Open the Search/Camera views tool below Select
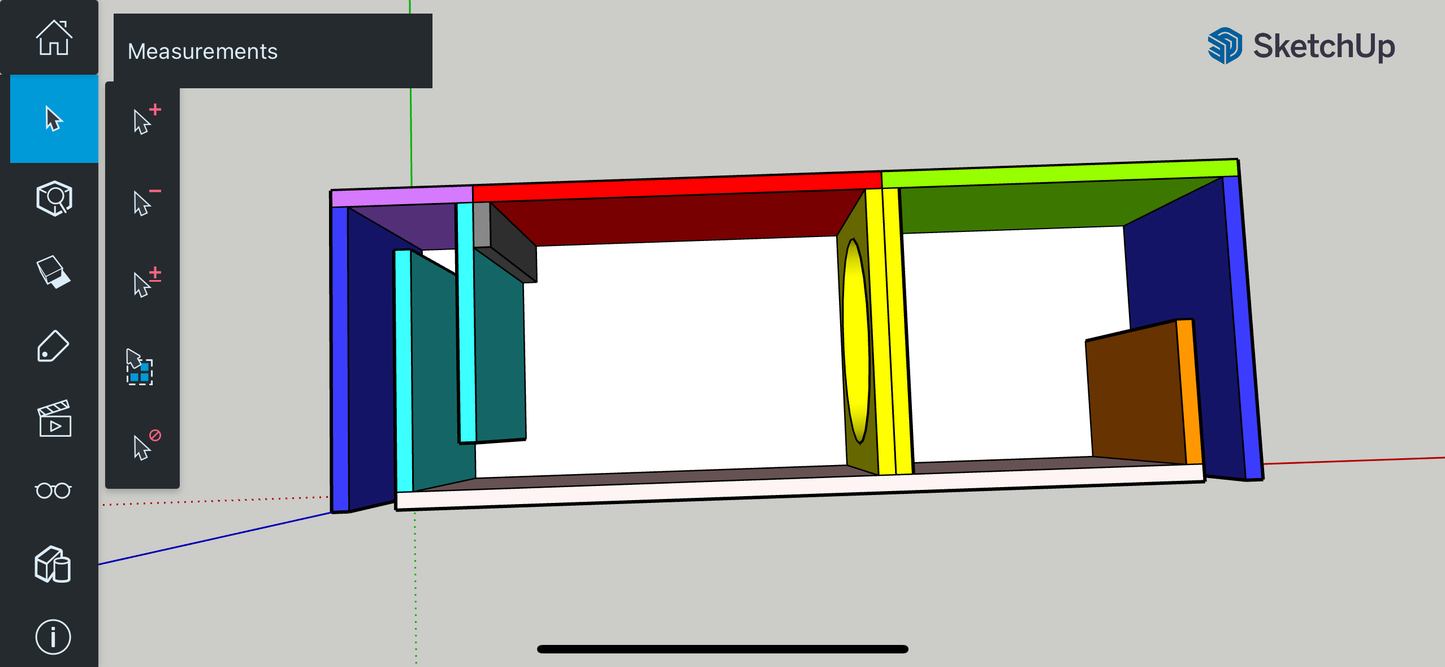Image resolution: width=1445 pixels, height=667 pixels. [x=52, y=198]
